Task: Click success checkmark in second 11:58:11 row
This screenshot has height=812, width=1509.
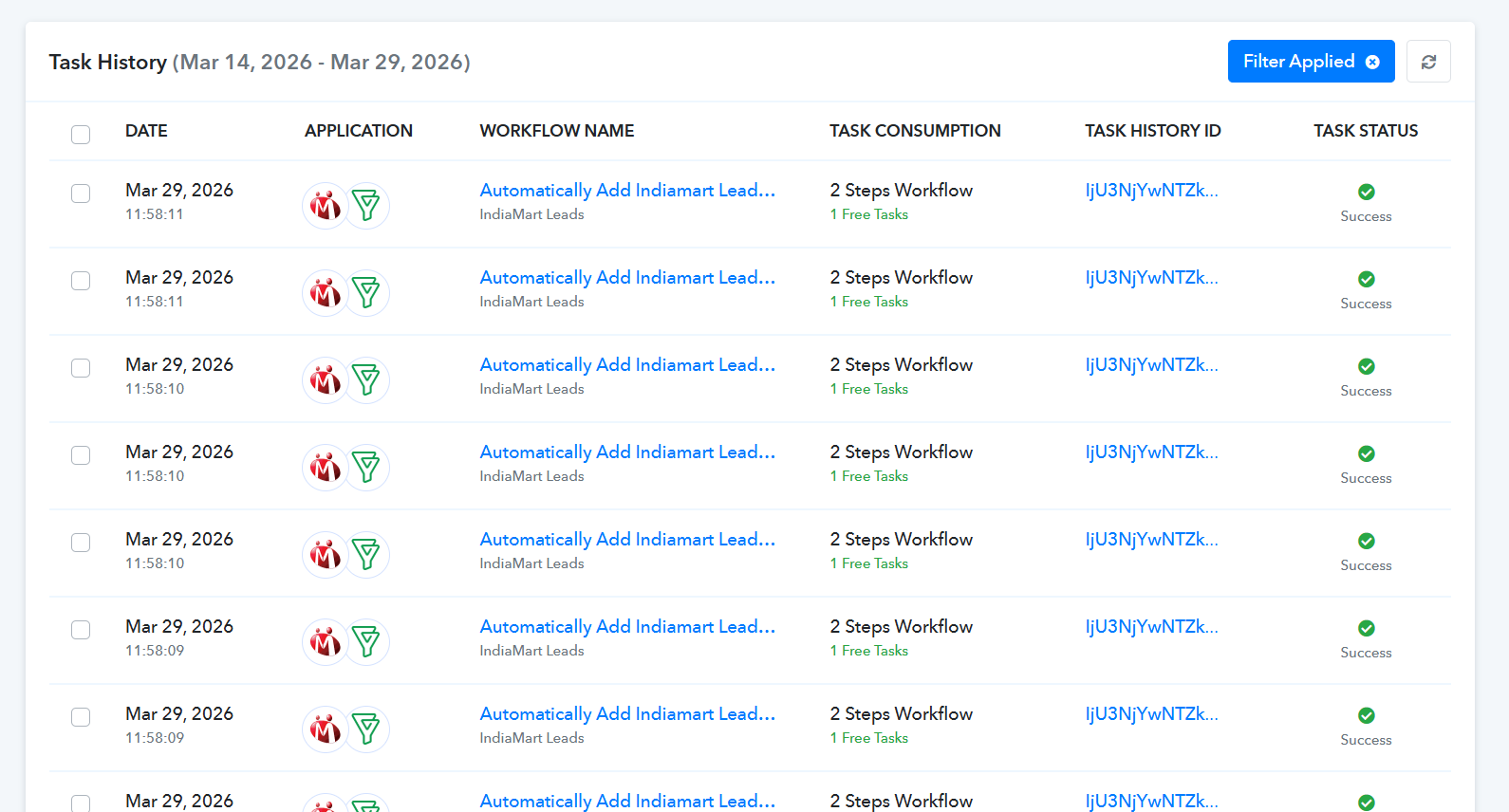Action: [1367, 279]
